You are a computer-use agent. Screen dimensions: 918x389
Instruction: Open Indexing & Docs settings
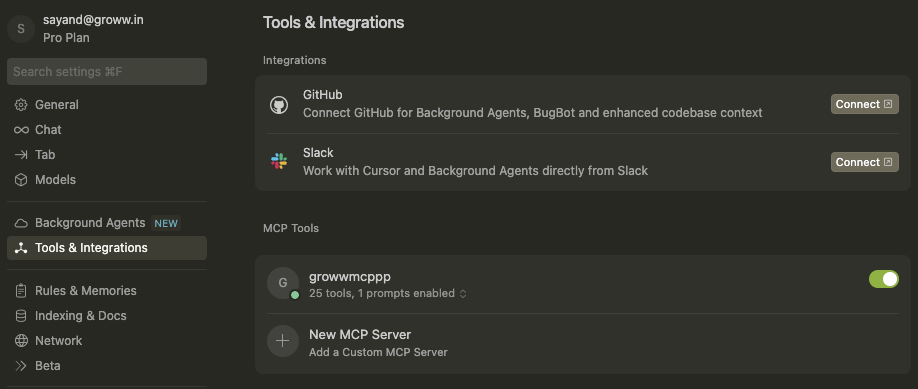click(x=107, y=316)
